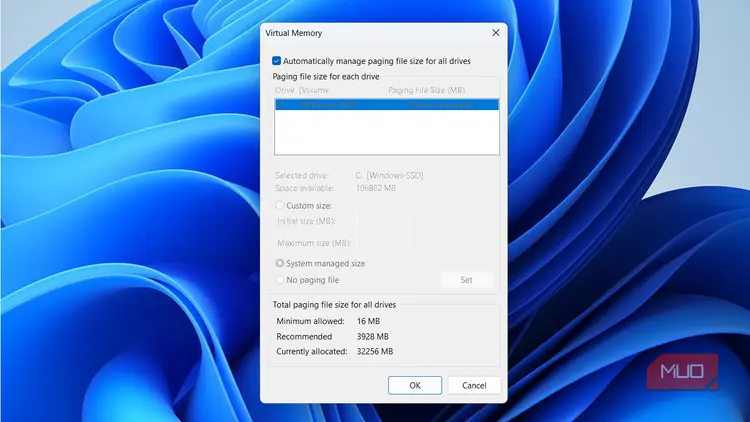Viewport: 750px width, 422px height.
Task: Click the Maximum size (MB) field
Action: (383, 243)
